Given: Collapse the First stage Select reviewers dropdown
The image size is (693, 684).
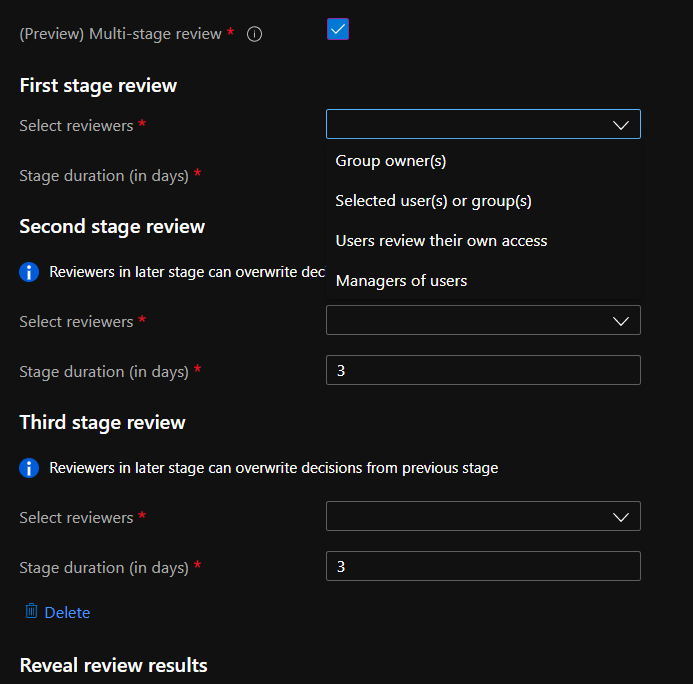Looking at the screenshot, I should point(620,125).
